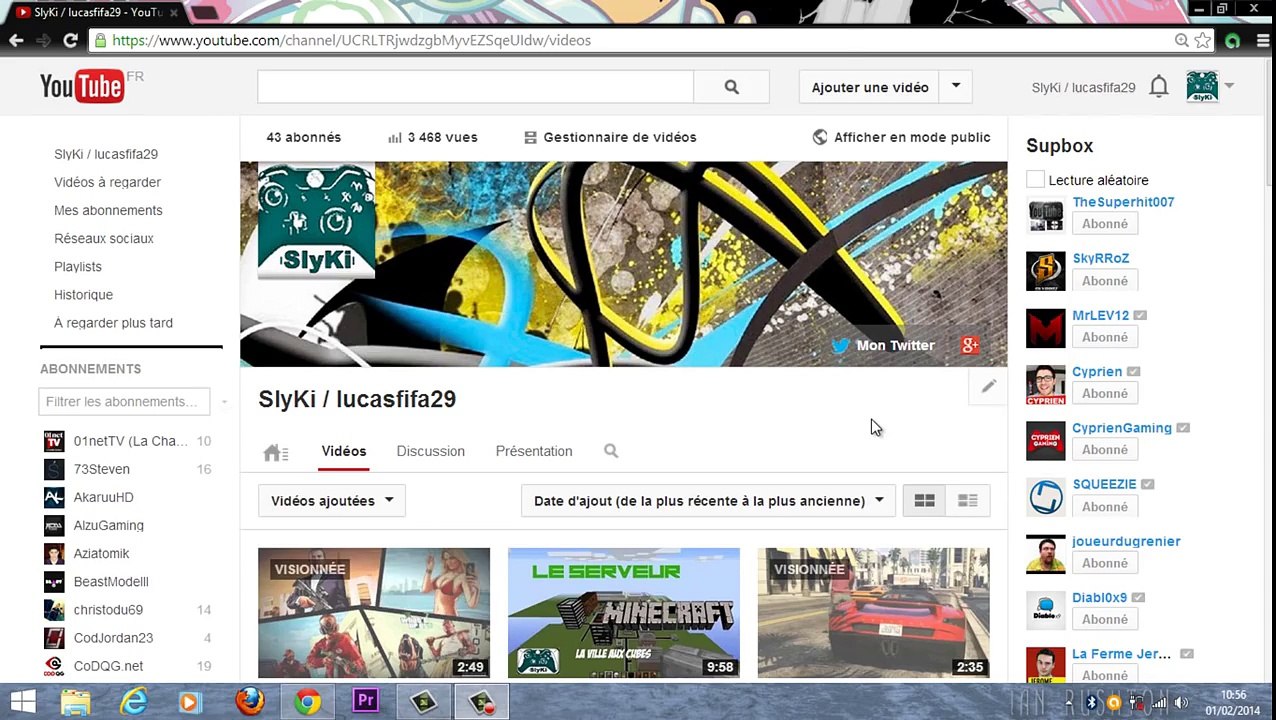Screen dimensions: 1276x720
Task: Open Mon Twitter banner link
Action: tap(884, 345)
